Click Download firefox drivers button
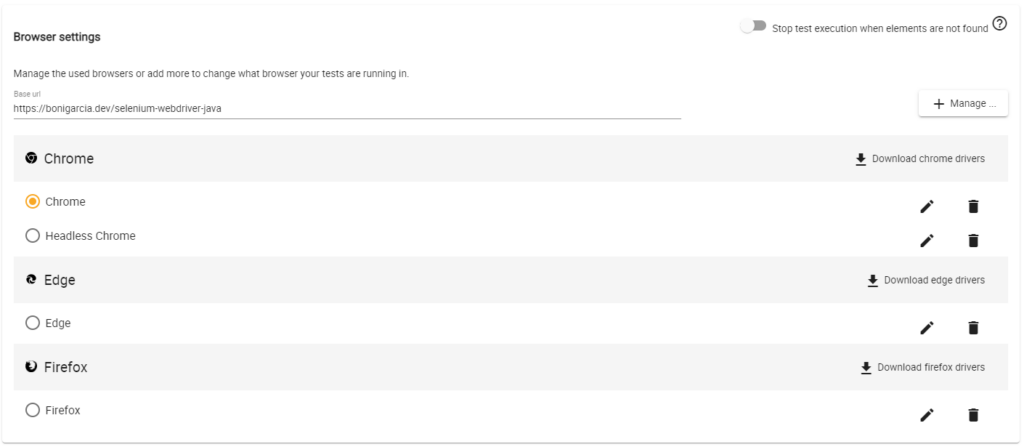Screen dimensions: 1024x447 [921, 368]
